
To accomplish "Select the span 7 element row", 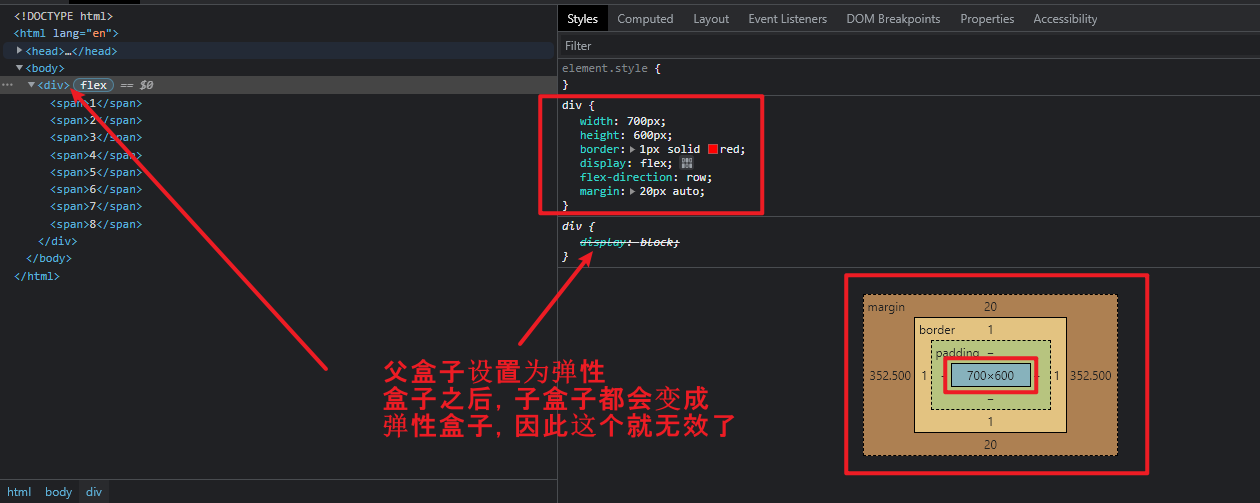I will click(96, 206).
